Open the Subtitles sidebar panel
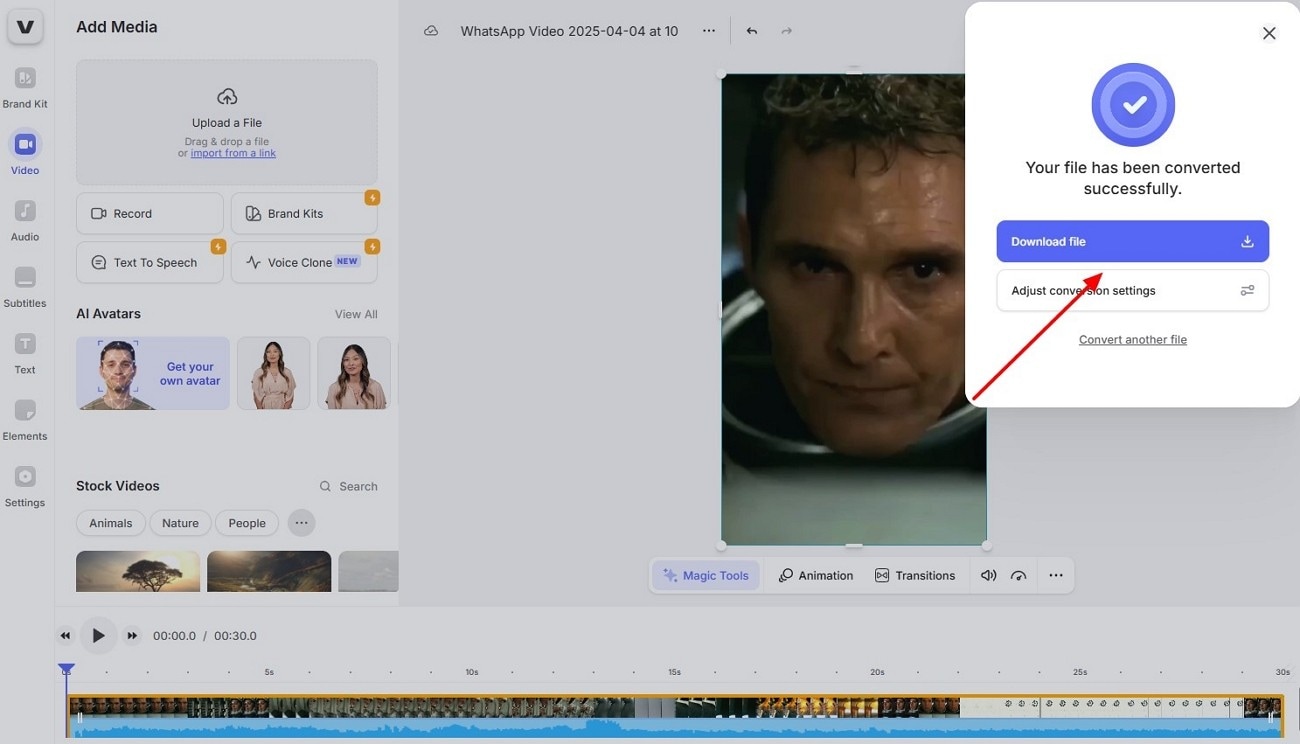Viewport: 1300px width, 744px height. 25,287
